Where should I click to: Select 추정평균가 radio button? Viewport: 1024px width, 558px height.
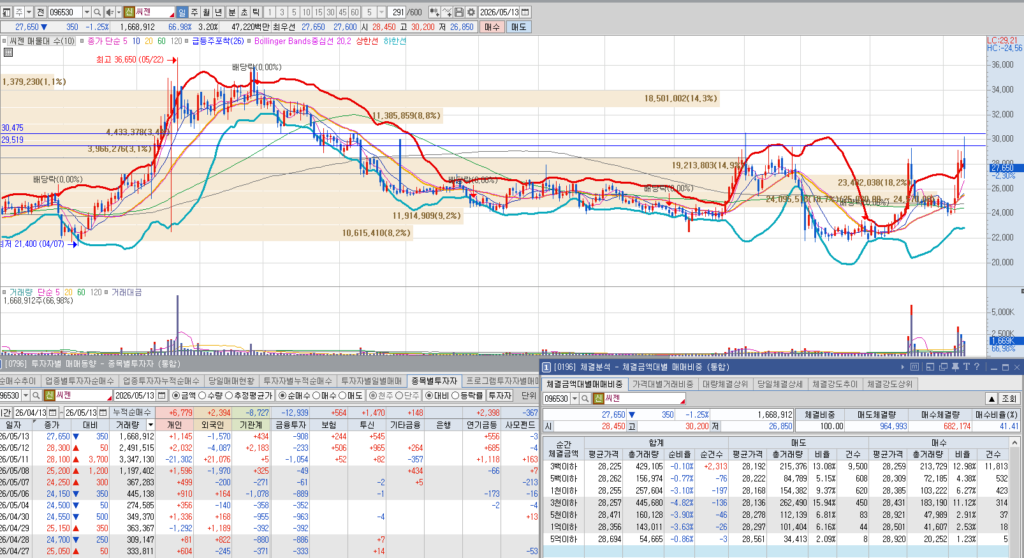(x=229, y=396)
